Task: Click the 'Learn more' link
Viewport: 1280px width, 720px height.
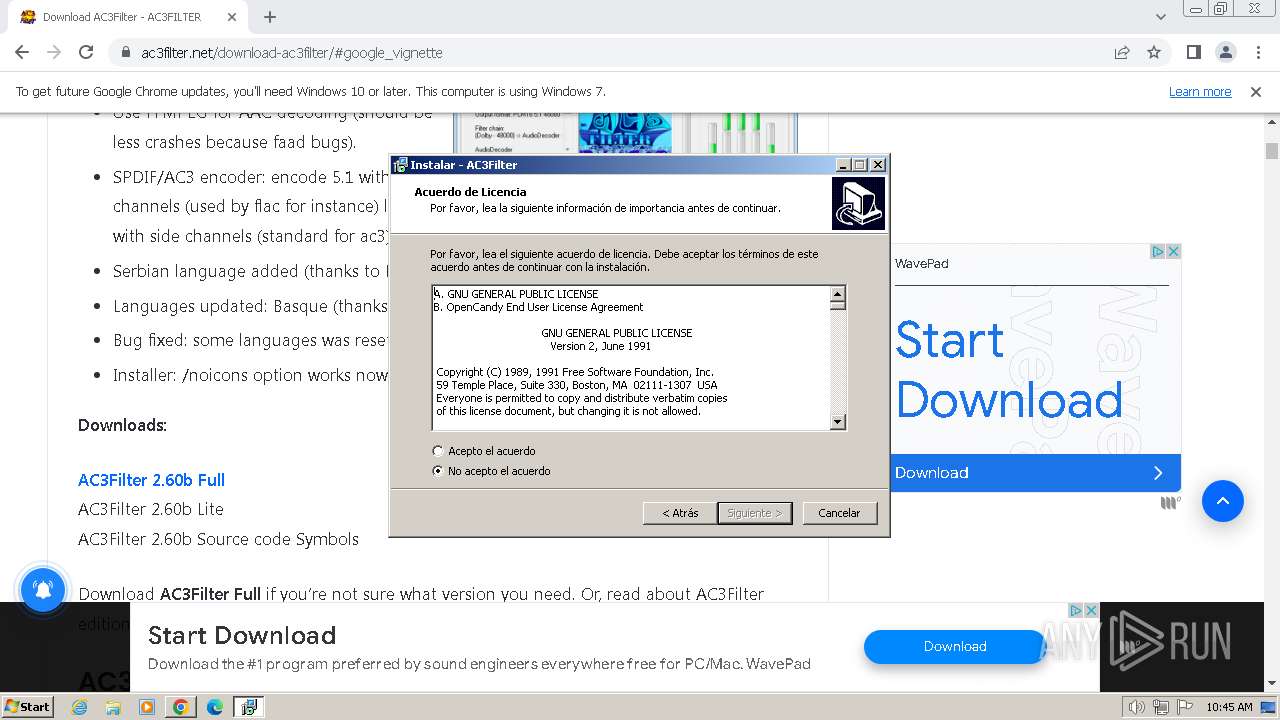Action: [1200, 91]
